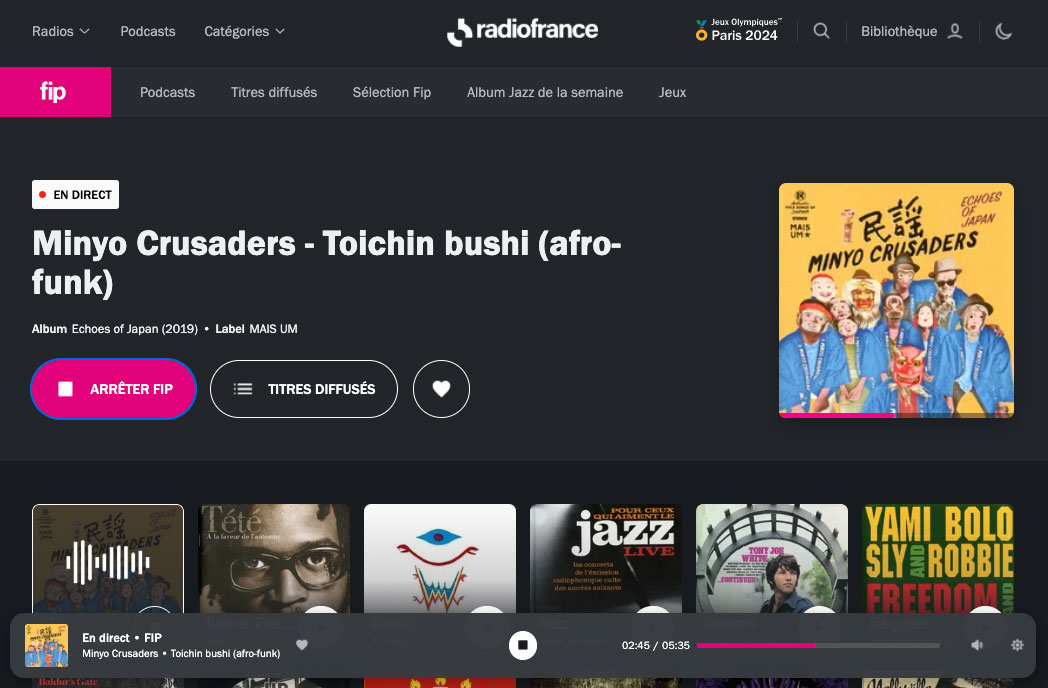Viewport: 1048px width, 688px height.
Task: Click the TITRES DIFFUSÉS list button
Action: click(x=304, y=389)
